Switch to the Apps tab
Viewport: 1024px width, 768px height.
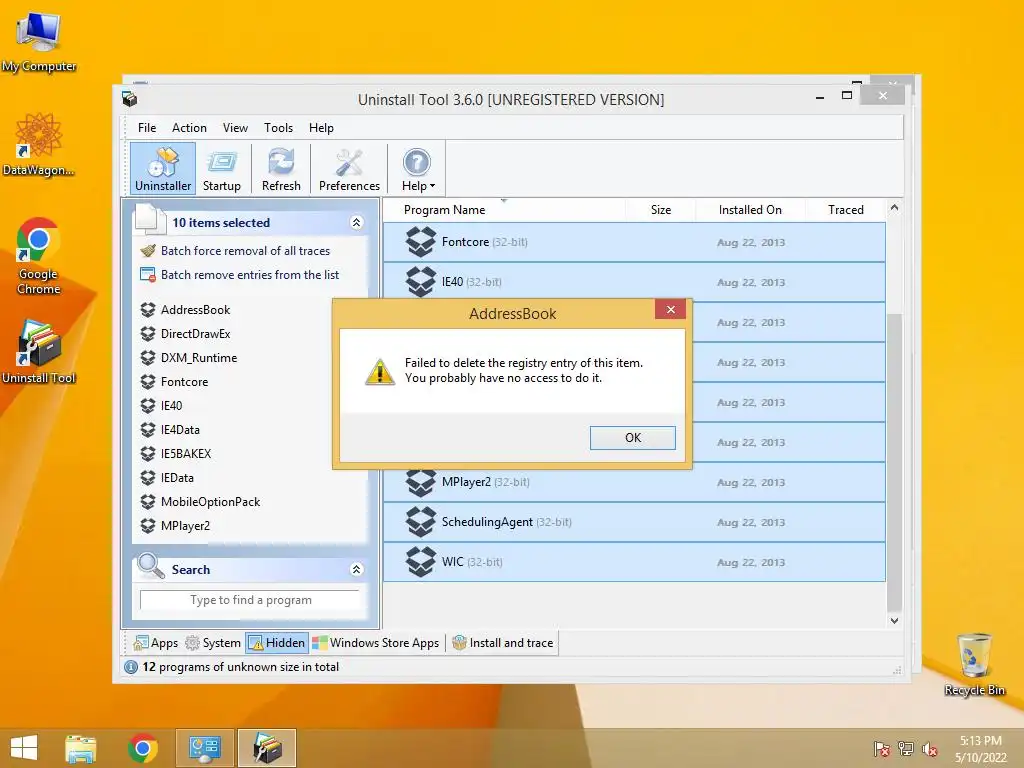pos(155,643)
